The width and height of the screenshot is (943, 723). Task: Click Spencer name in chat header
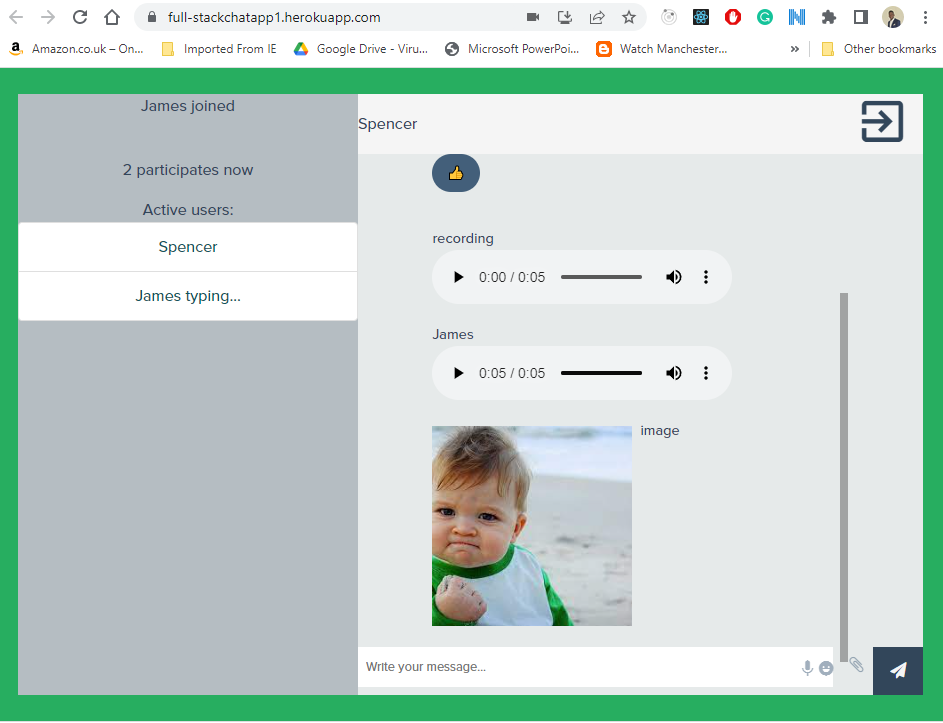[x=387, y=124]
